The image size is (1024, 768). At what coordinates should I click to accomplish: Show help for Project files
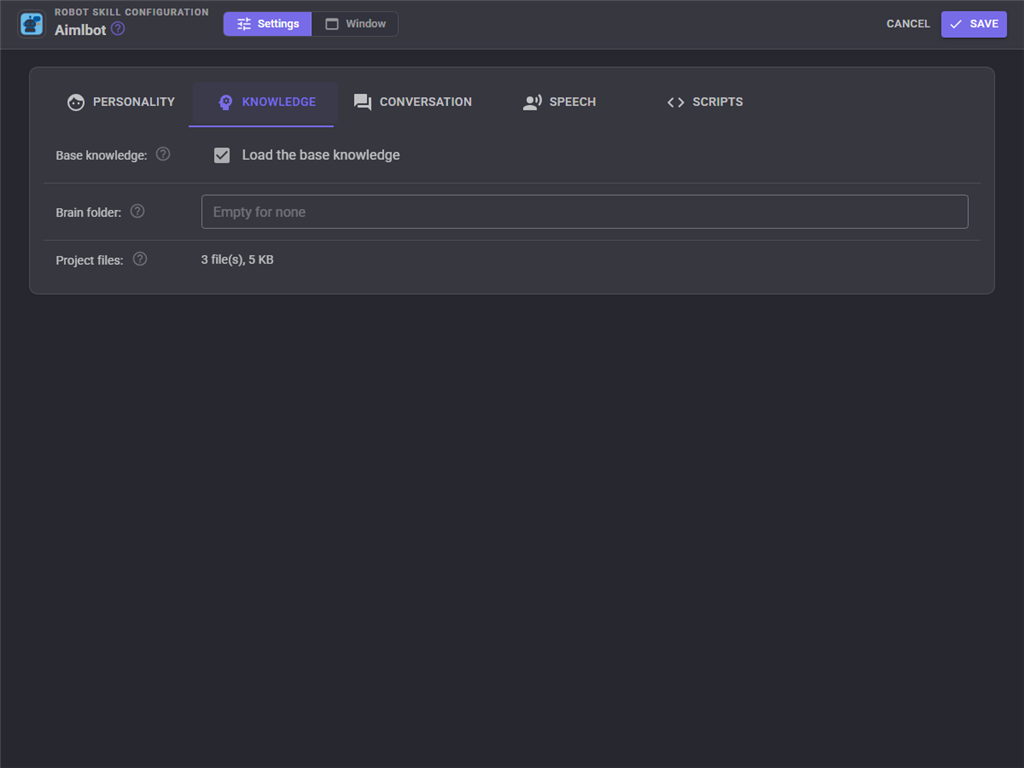pos(140,259)
